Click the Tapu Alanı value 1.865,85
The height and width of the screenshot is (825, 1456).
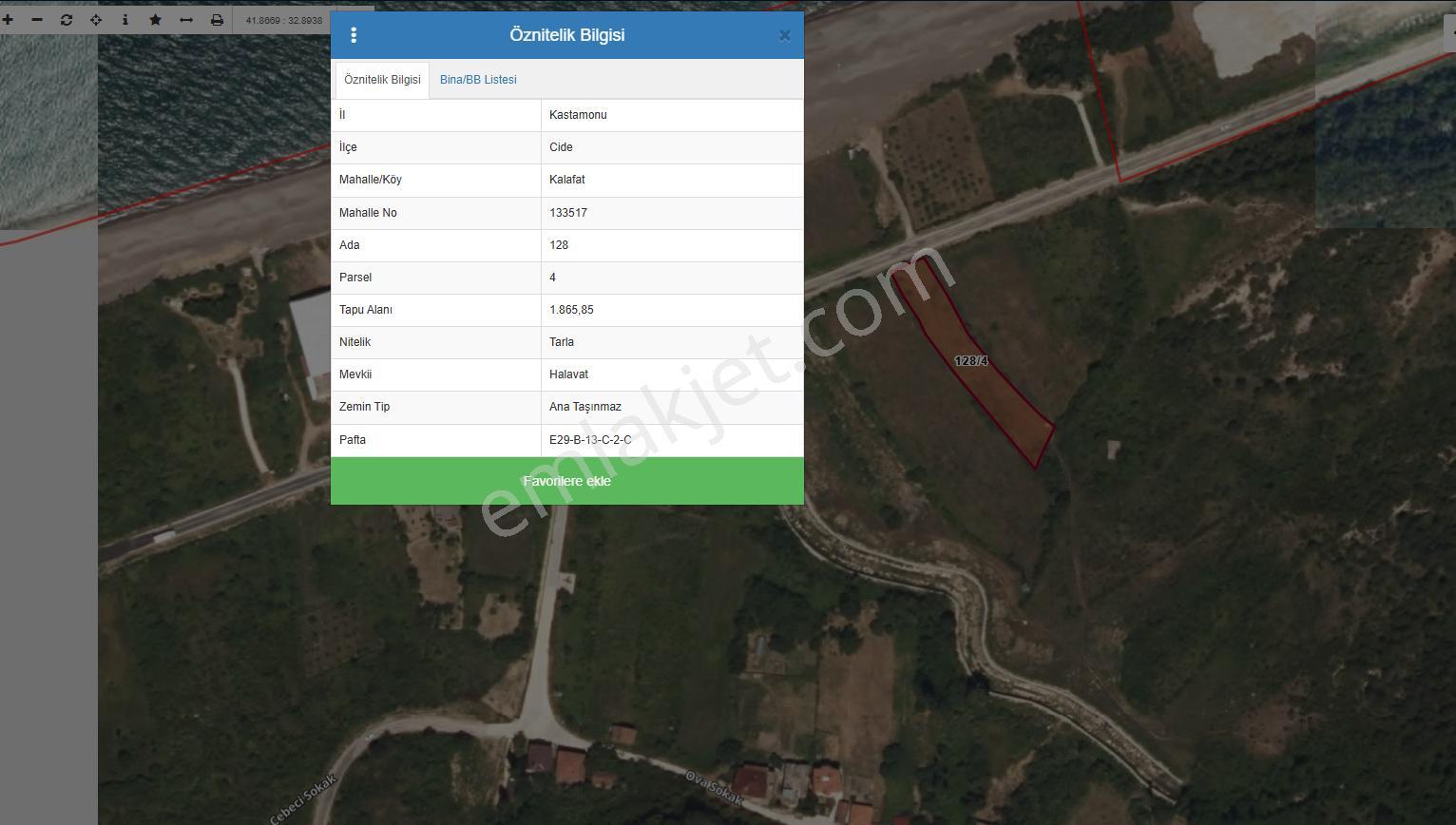coord(571,310)
